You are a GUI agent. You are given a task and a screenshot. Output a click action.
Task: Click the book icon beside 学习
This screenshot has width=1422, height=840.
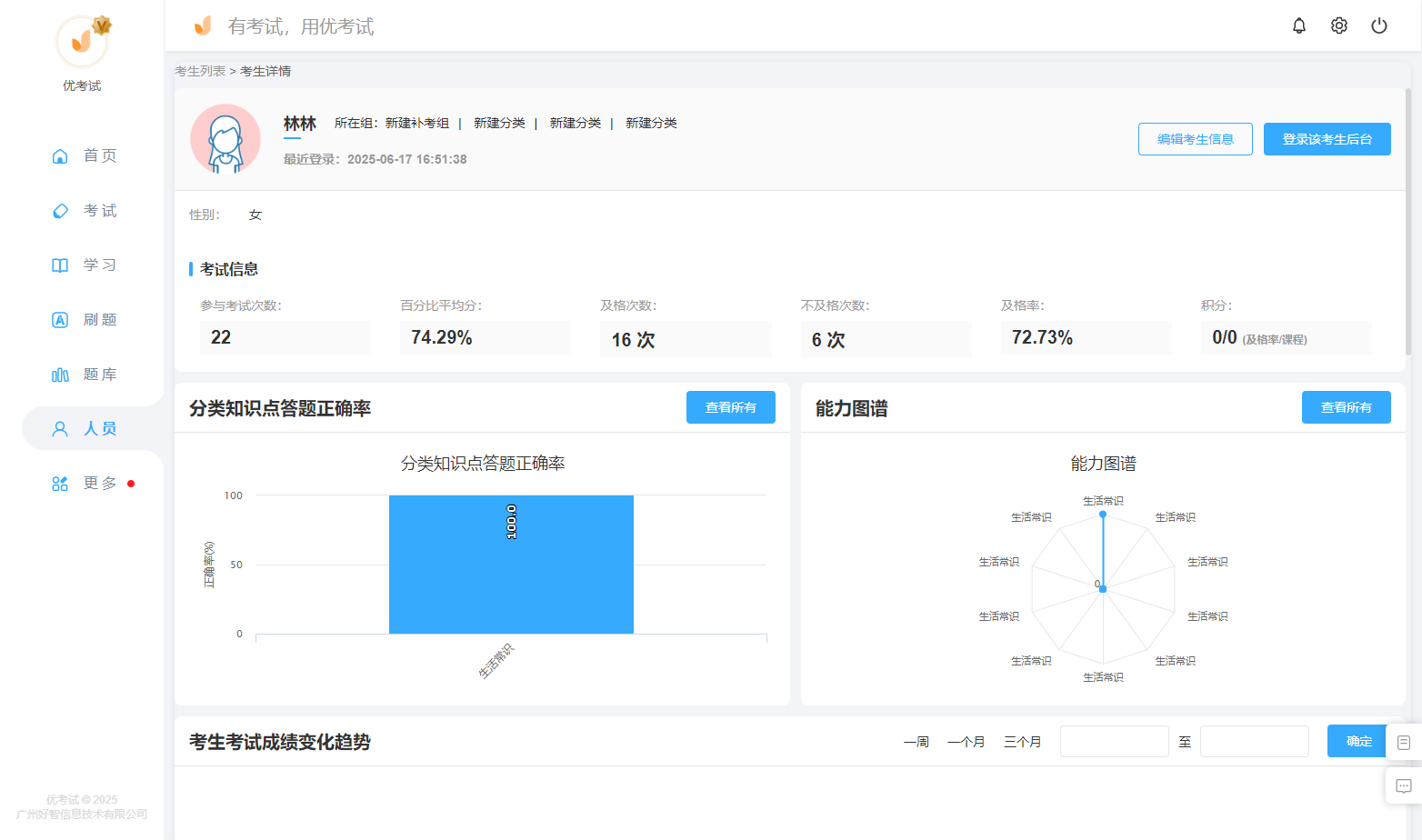point(60,265)
